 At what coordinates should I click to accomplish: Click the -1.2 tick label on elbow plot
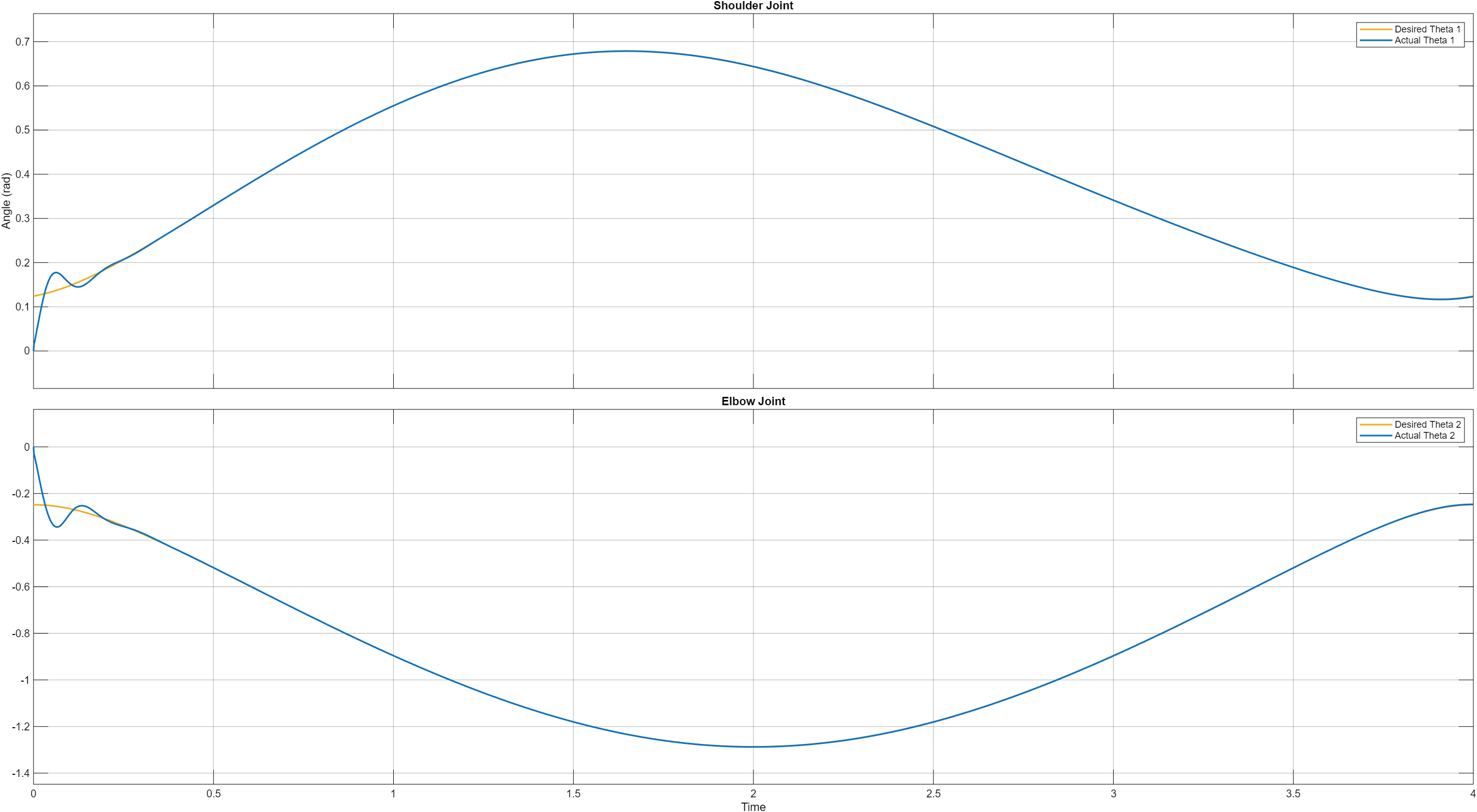20,727
